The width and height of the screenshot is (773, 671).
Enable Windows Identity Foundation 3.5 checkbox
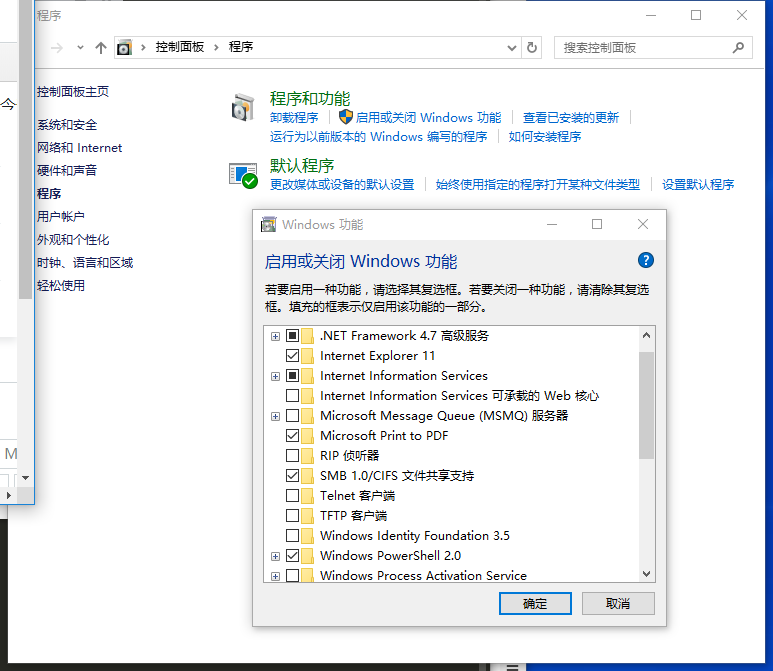point(292,535)
